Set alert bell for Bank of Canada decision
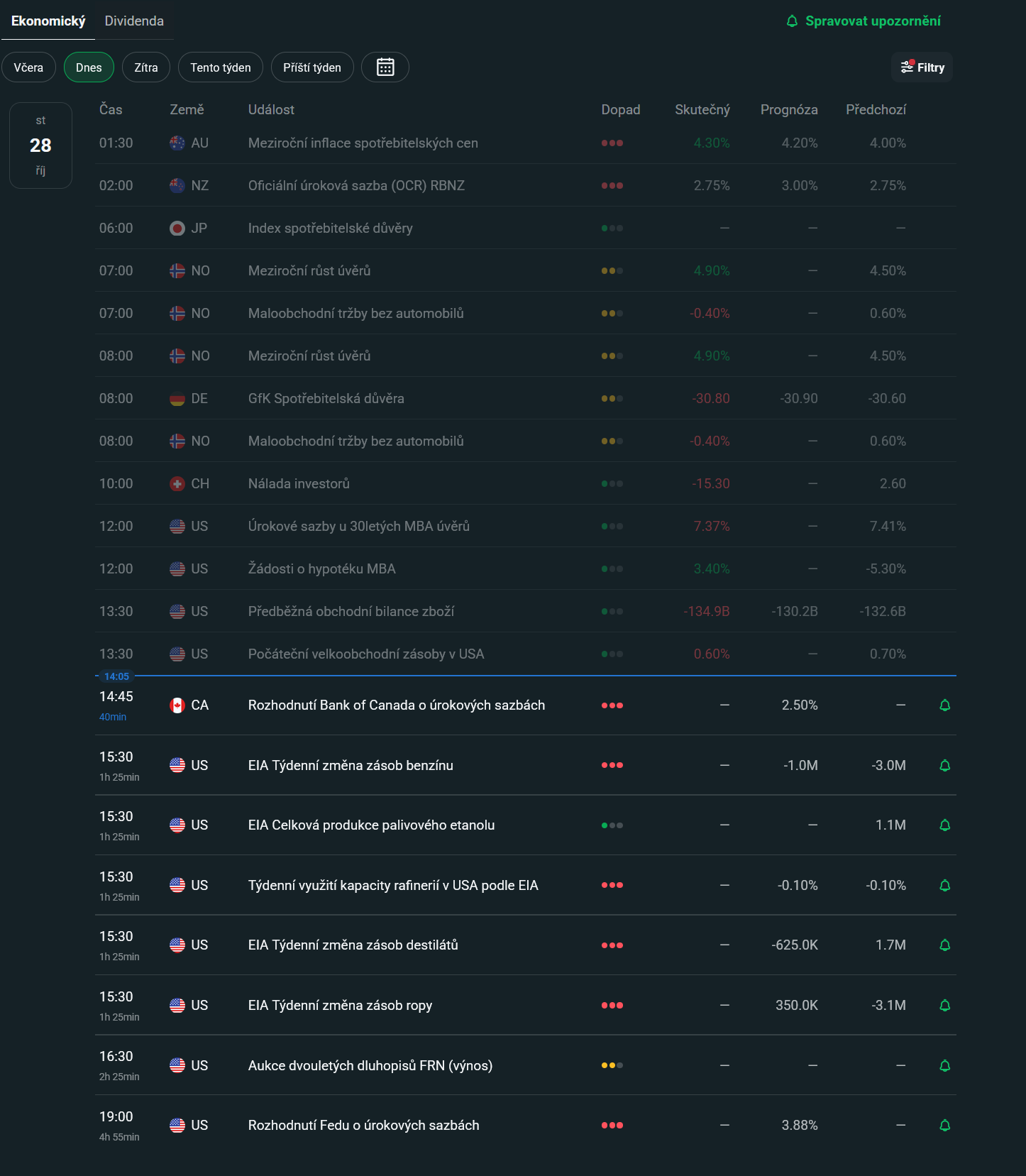This screenshot has width=1026, height=1176. click(x=945, y=705)
